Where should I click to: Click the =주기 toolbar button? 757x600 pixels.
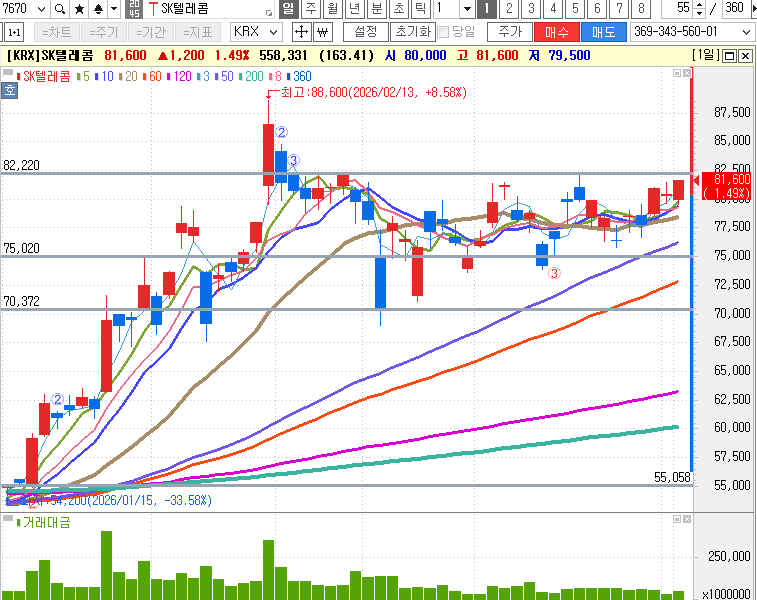pos(103,32)
